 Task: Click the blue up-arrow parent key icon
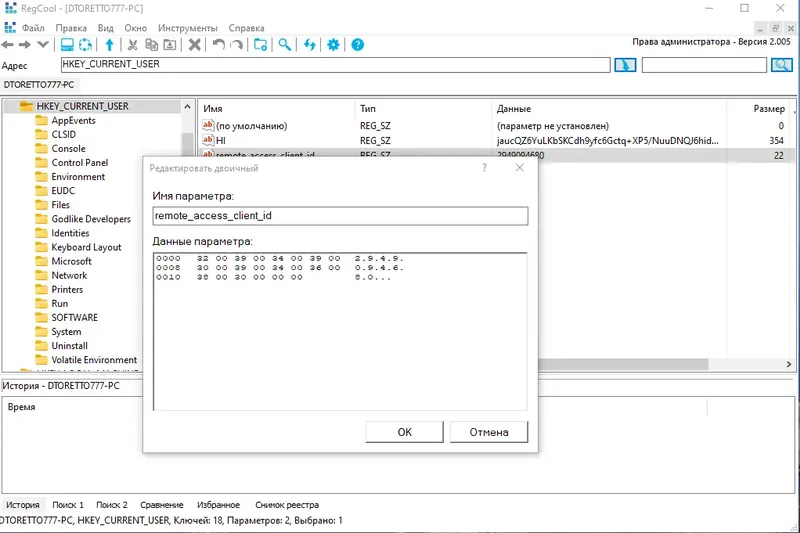(x=109, y=45)
